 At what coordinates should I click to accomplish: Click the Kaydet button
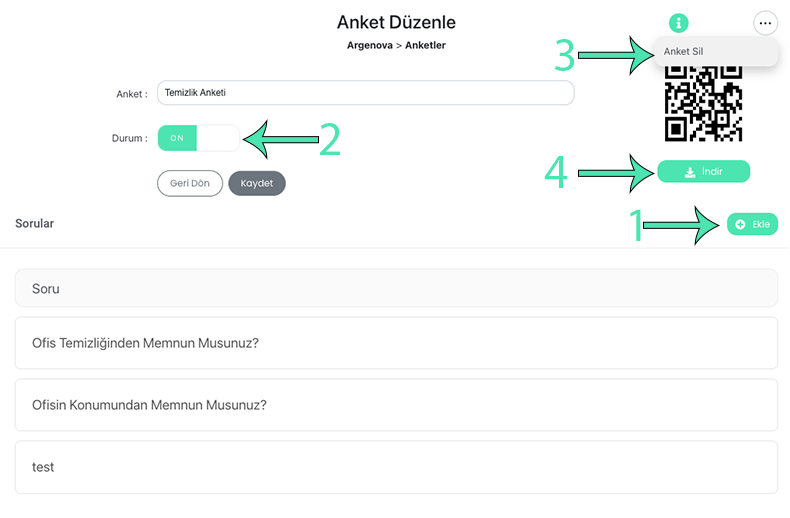pyautogui.click(x=256, y=183)
